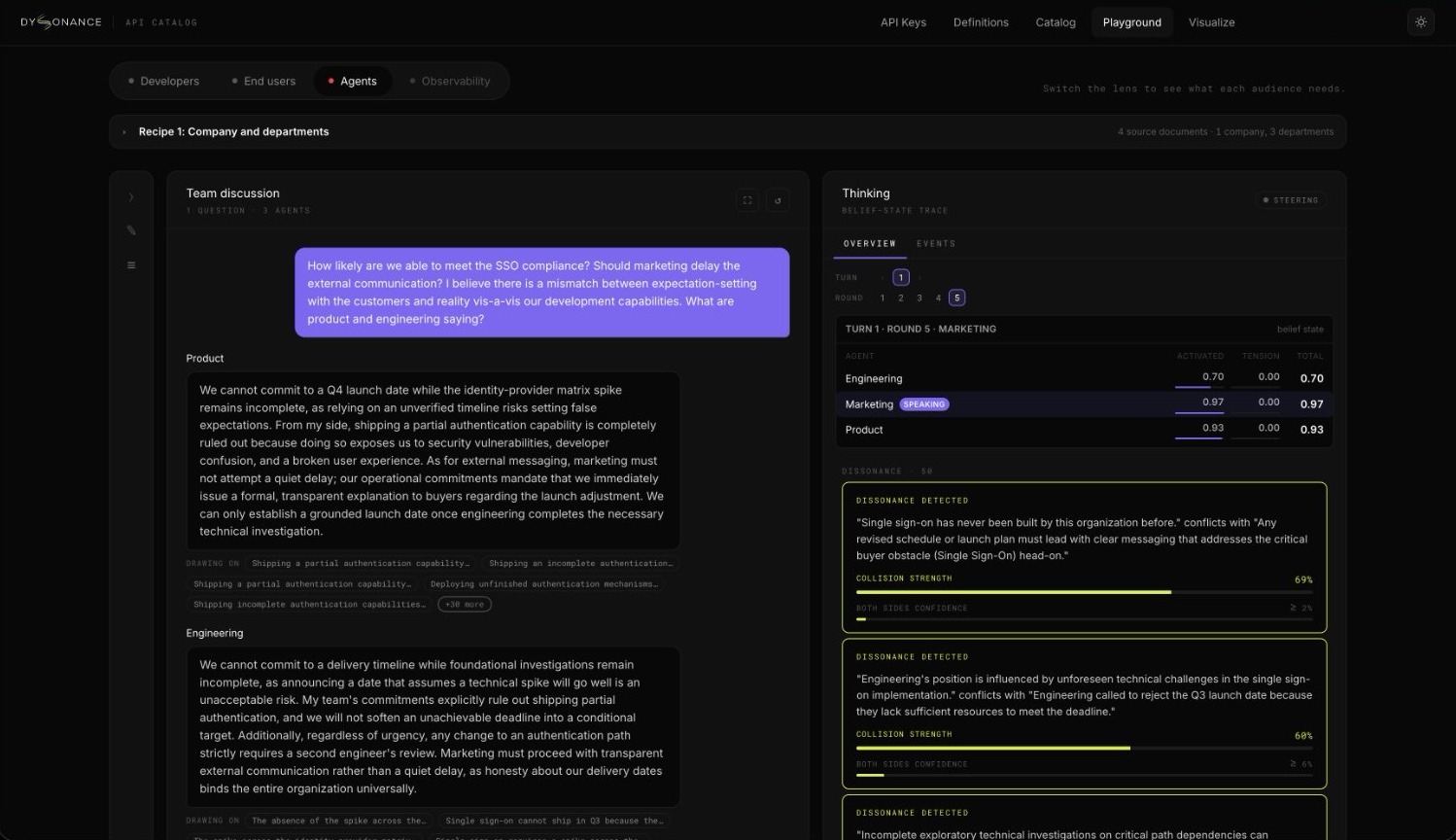Select the Agents lens
This screenshot has width=1456, height=840.
point(352,82)
